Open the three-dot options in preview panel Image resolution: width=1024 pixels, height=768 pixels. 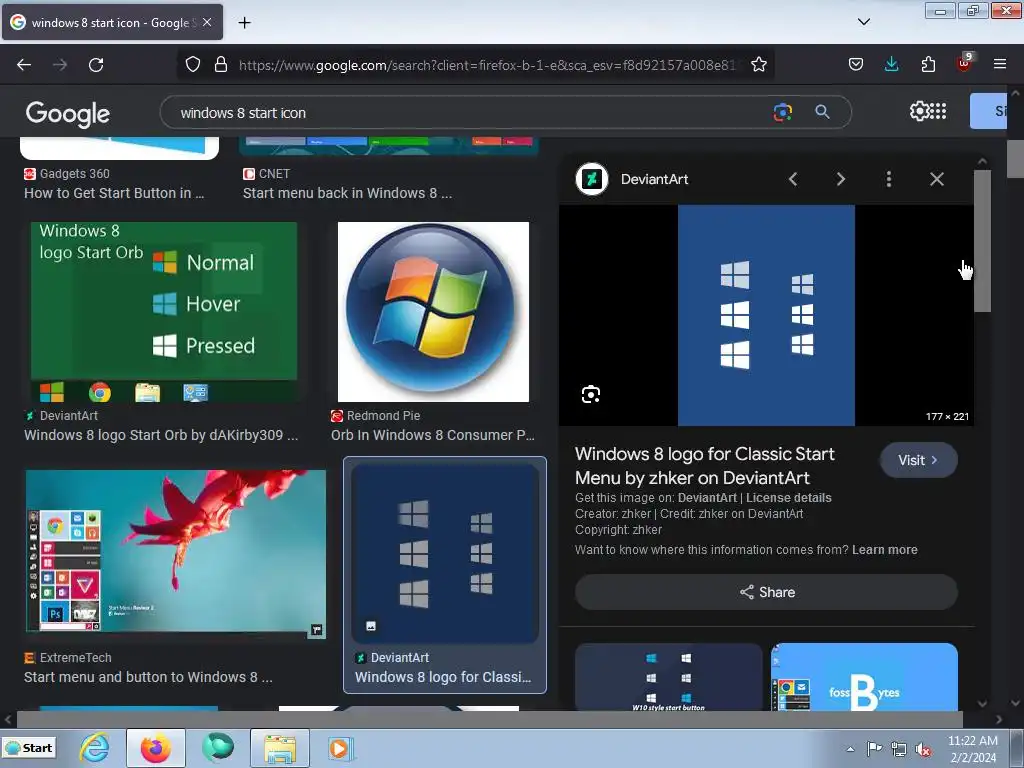889,179
